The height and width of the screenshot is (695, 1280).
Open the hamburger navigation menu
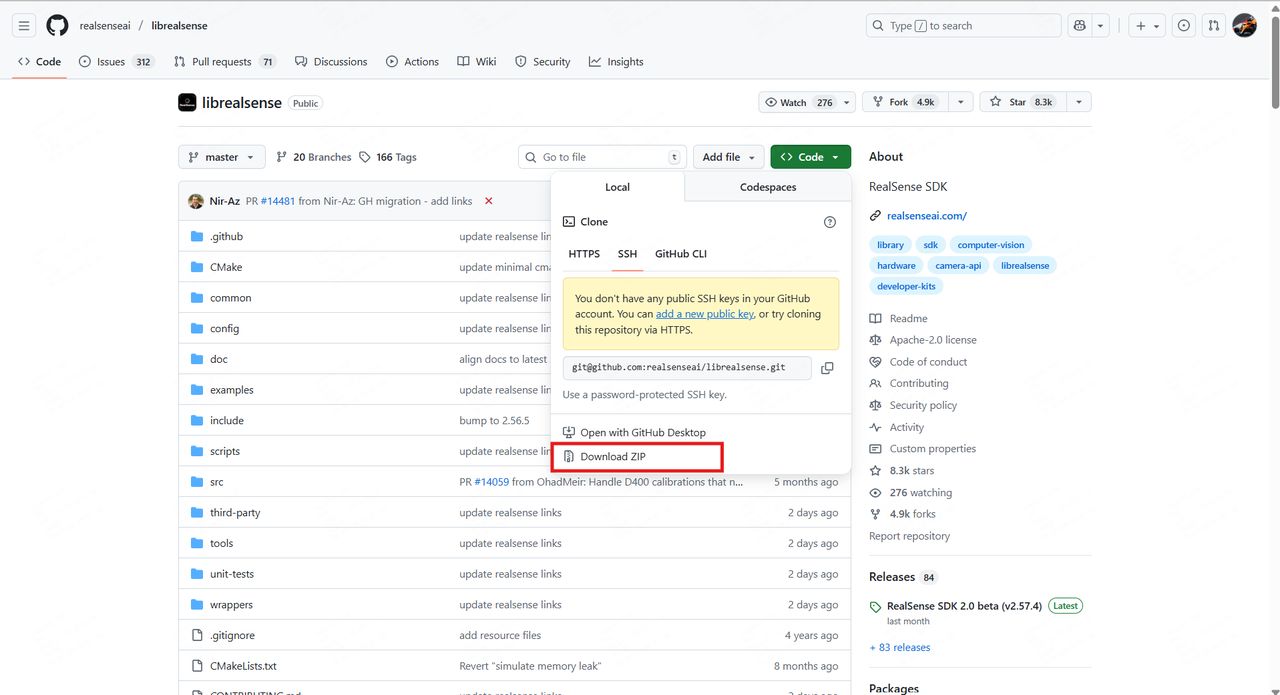(25, 26)
